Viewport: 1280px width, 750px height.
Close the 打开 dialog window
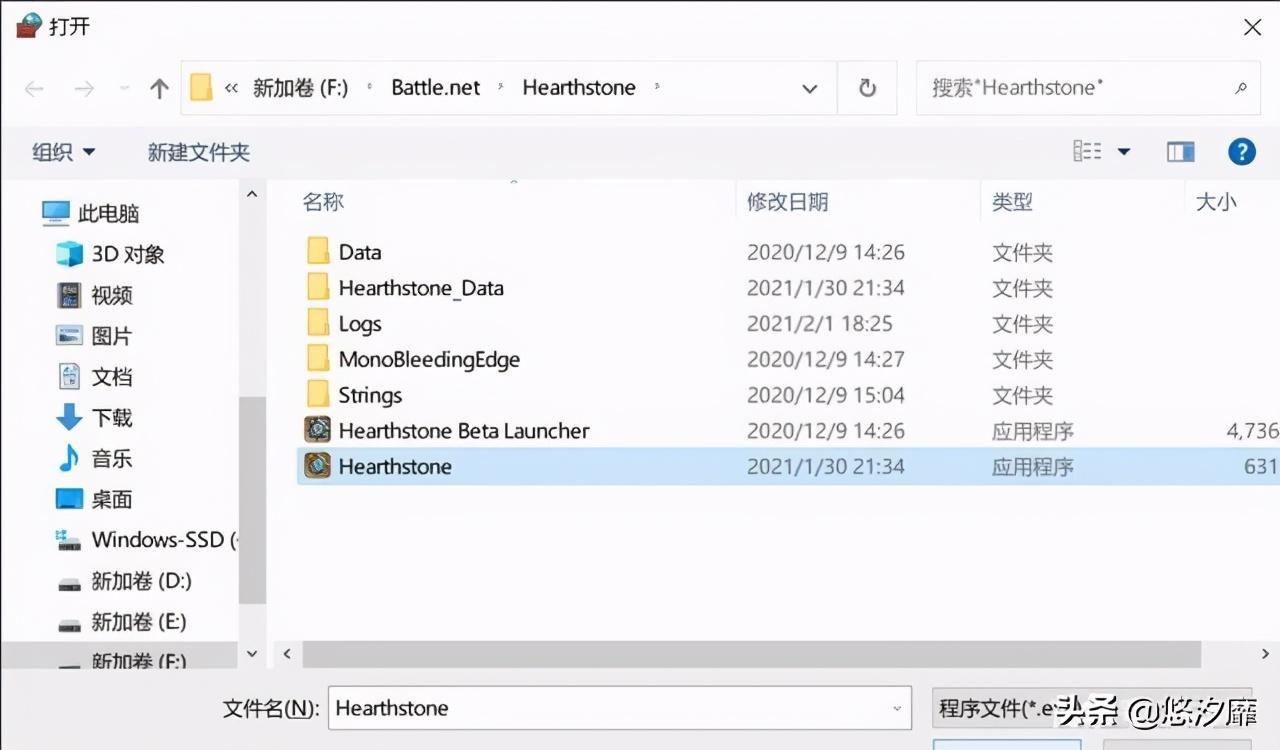pos(1252,27)
